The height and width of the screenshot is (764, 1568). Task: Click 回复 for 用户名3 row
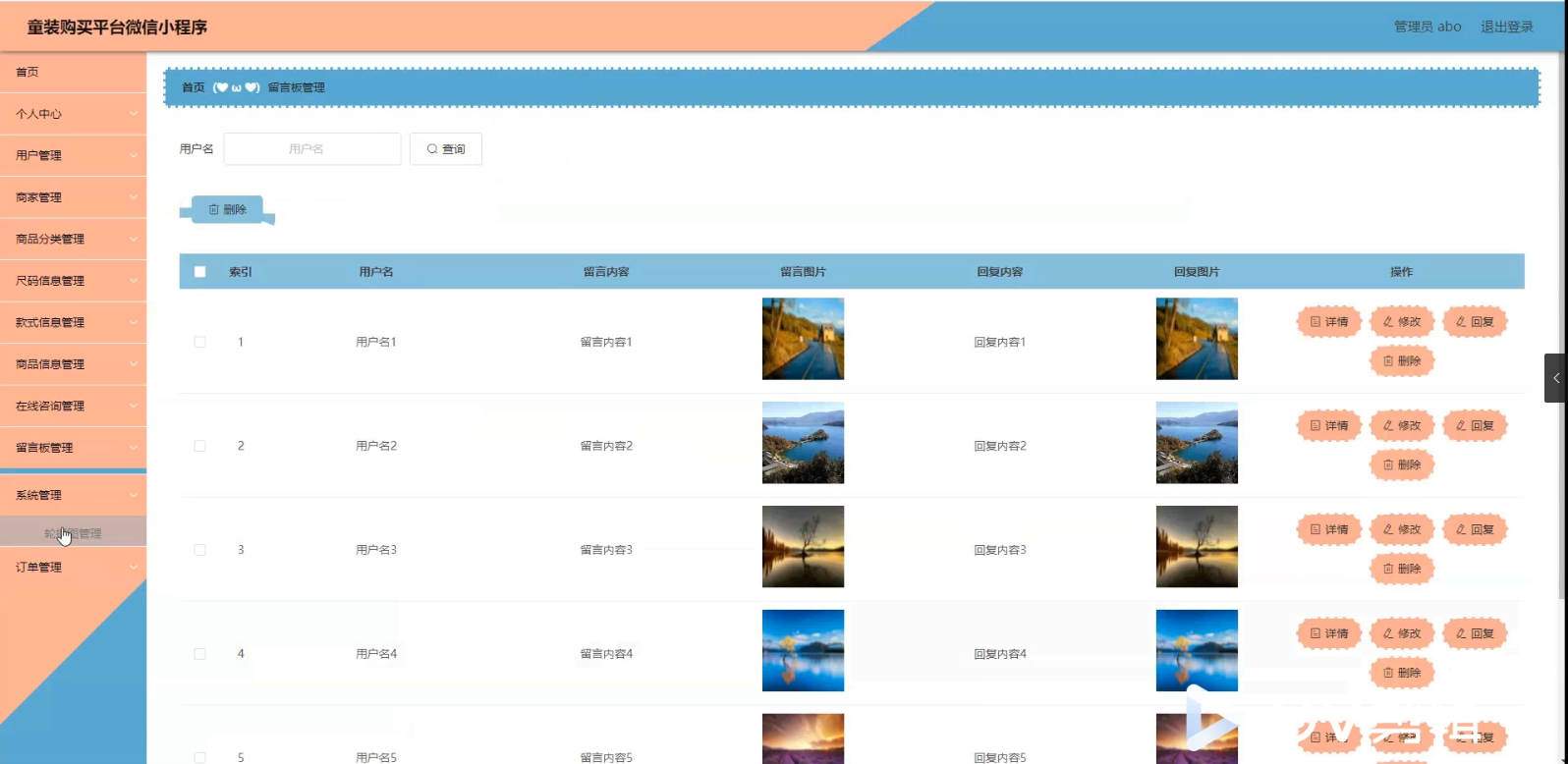(1475, 530)
